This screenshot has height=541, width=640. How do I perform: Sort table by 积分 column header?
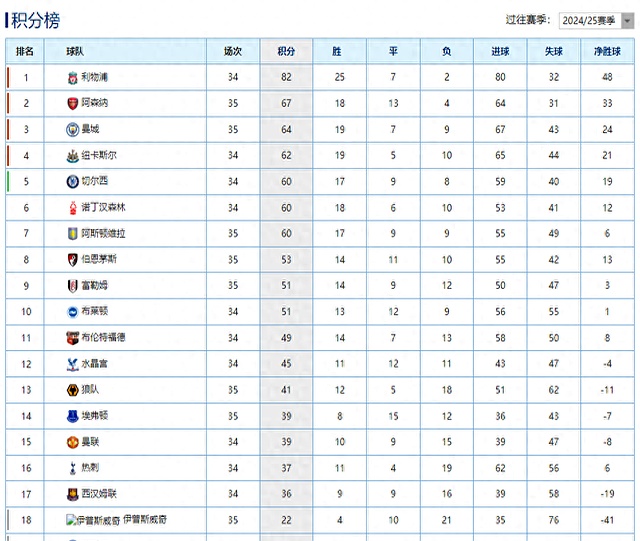point(286,51)
